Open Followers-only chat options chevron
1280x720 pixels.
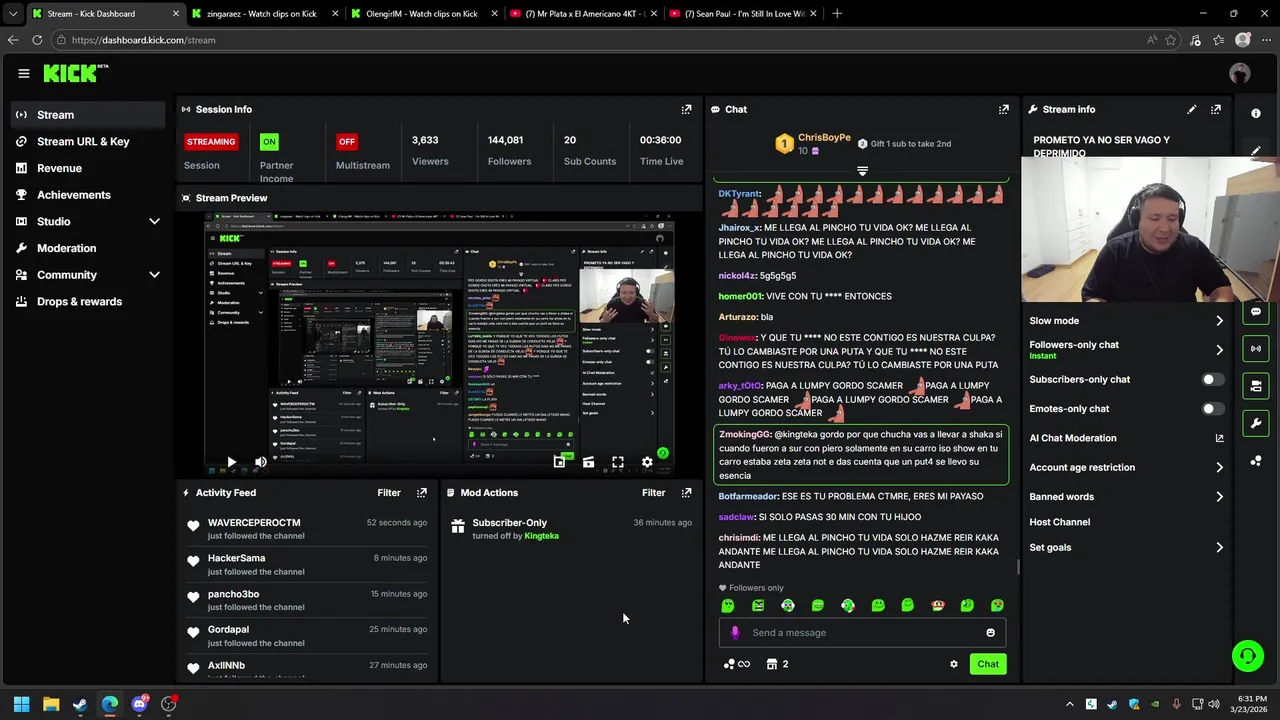pyautogui.click(x=1219, y=350)
